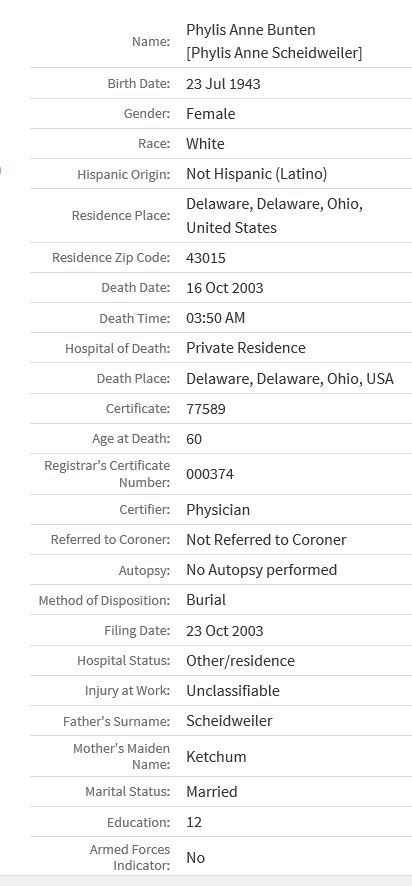Select the Gender value Female
Image resolution: width=412 pixels, height=886 pixels.
[211, 114]
